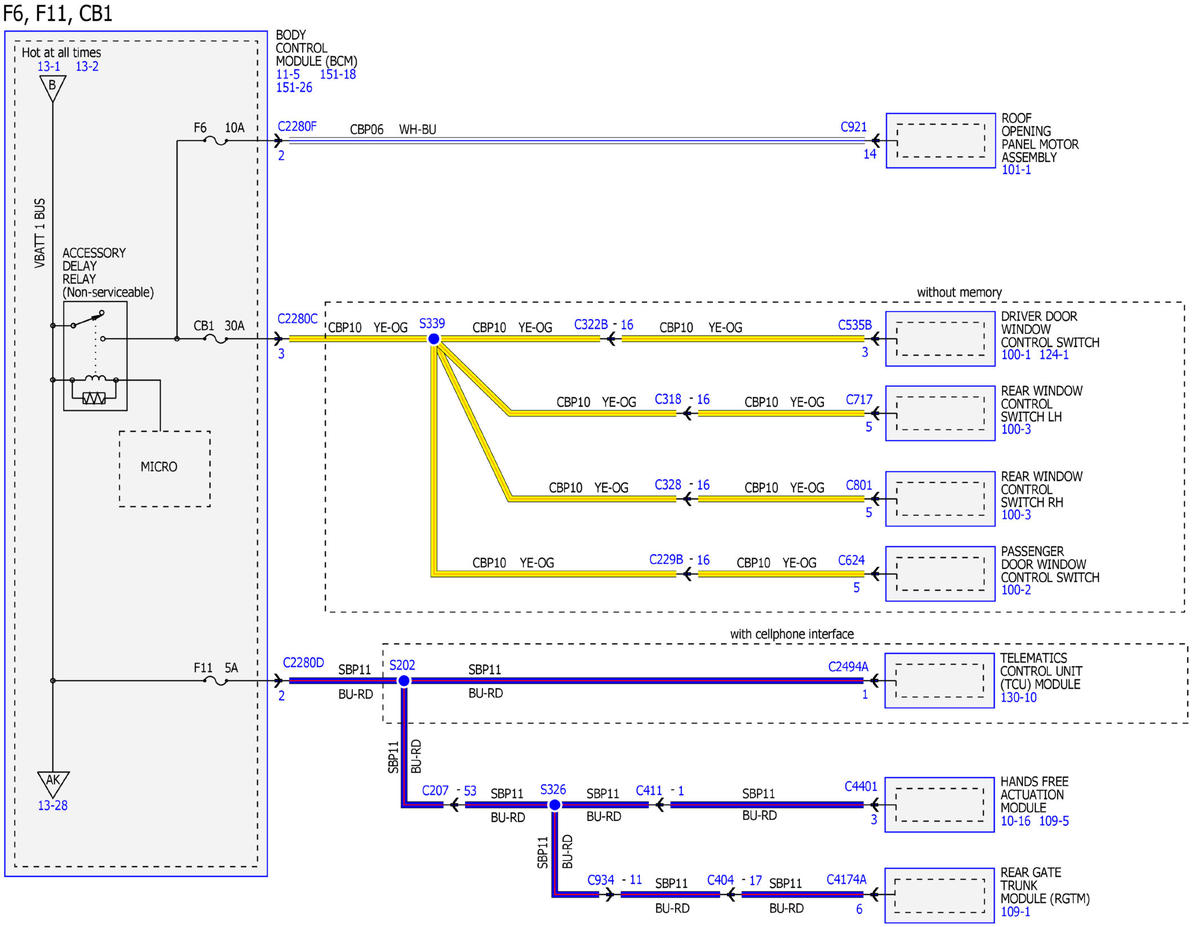Select connector C535B at driver door switch
Image resolution: width=1200 pixels, height=927 pixels.
tap(855, 325)
